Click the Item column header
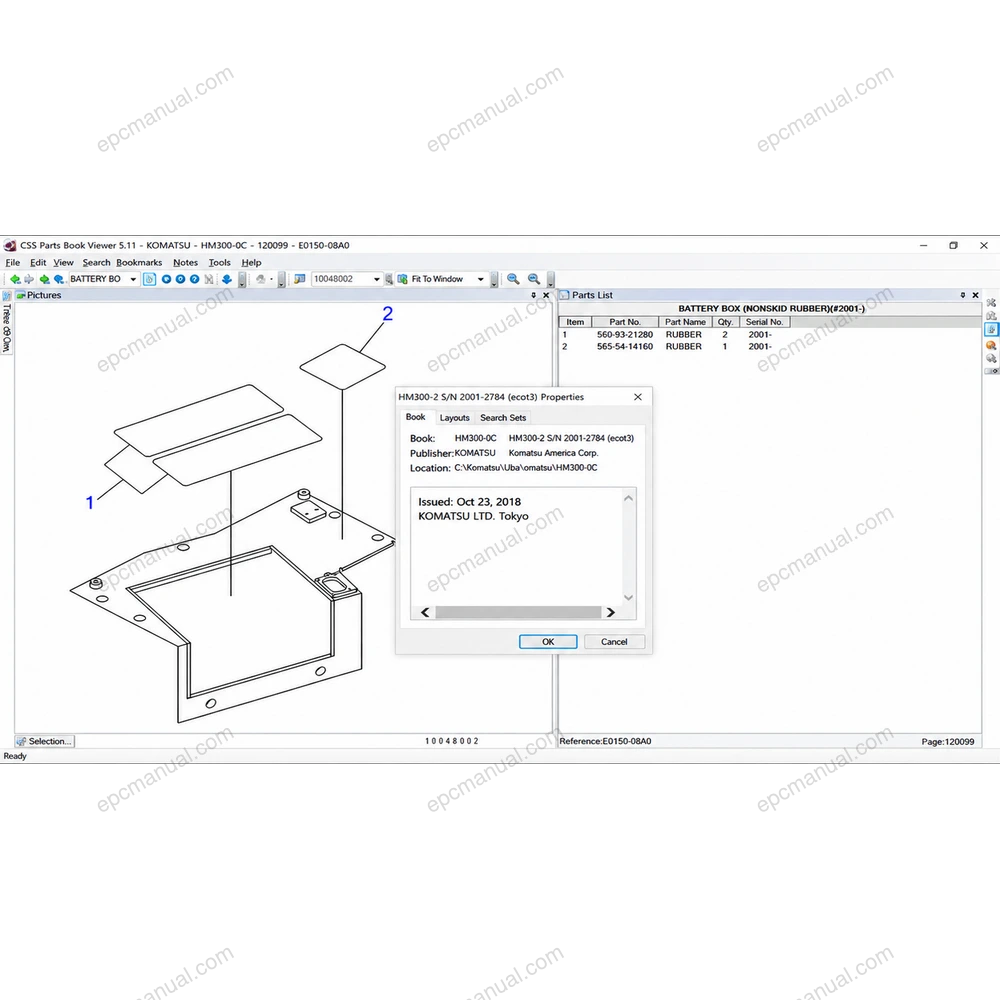The height and width of the screenshot is (1000, 1000). pyautogui.click(x=575, y=322)
